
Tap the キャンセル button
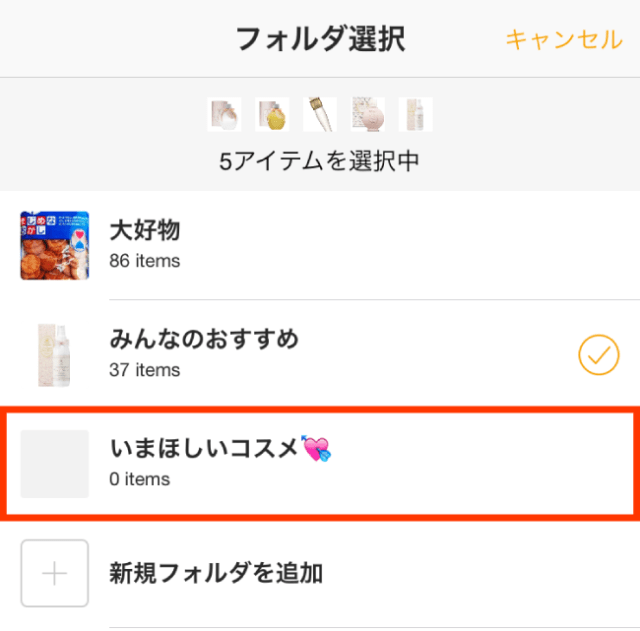[564, 39]
